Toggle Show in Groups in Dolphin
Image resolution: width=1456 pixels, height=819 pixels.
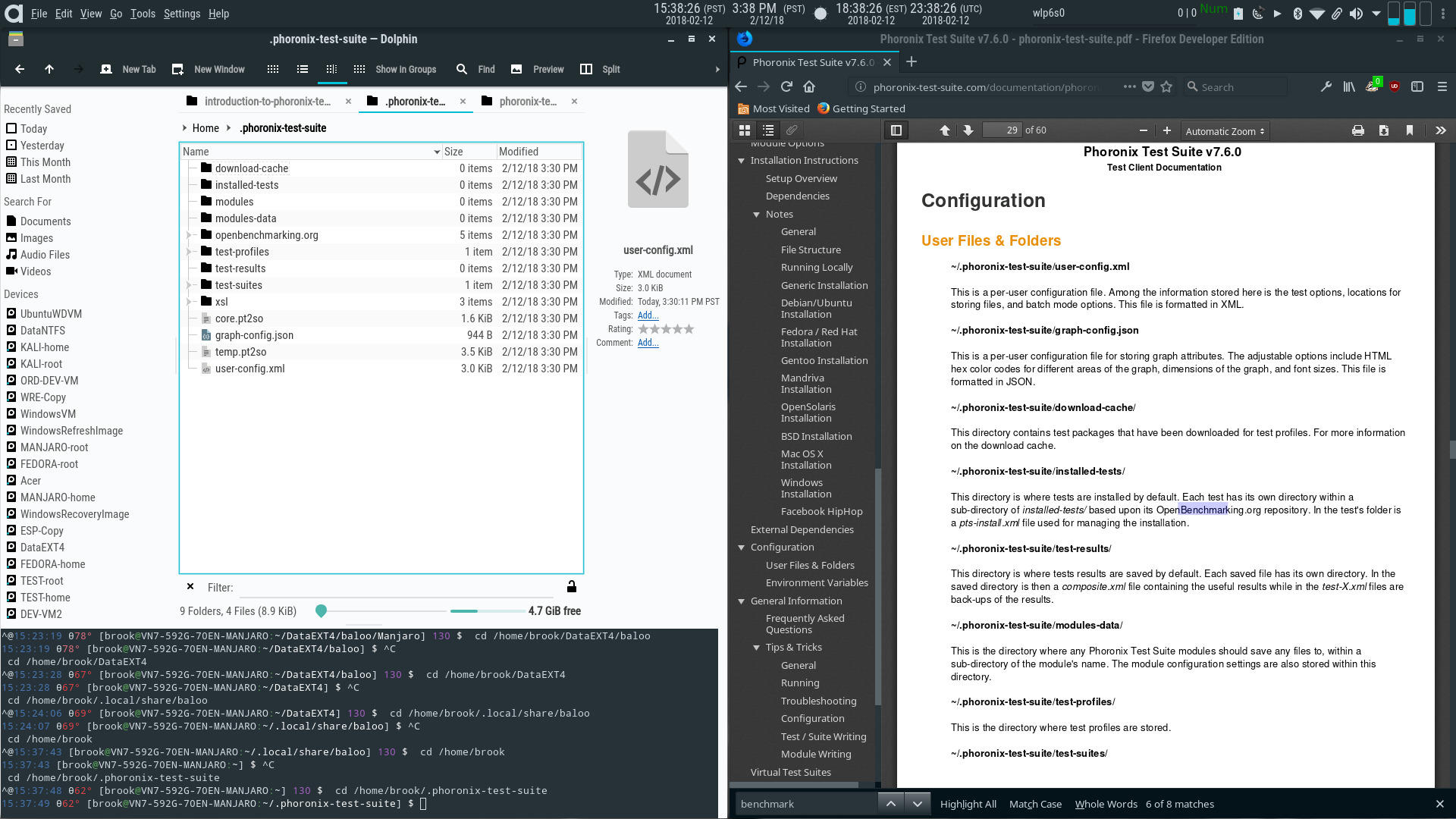click(x=395, y=69)
